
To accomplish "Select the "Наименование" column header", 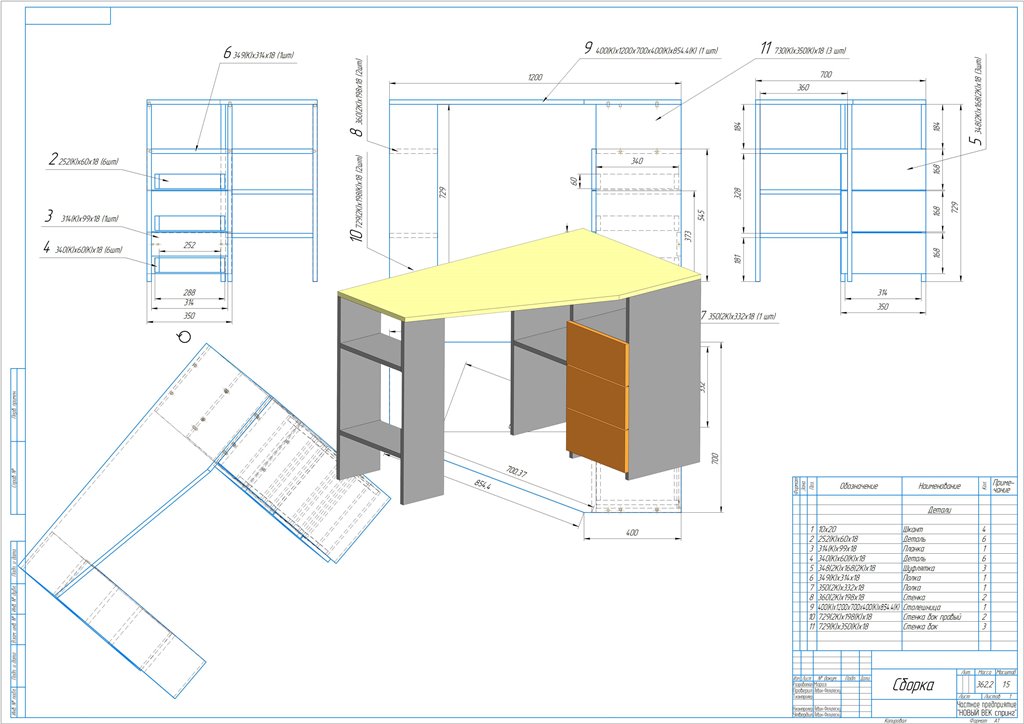I will click(x=939, y=486).
